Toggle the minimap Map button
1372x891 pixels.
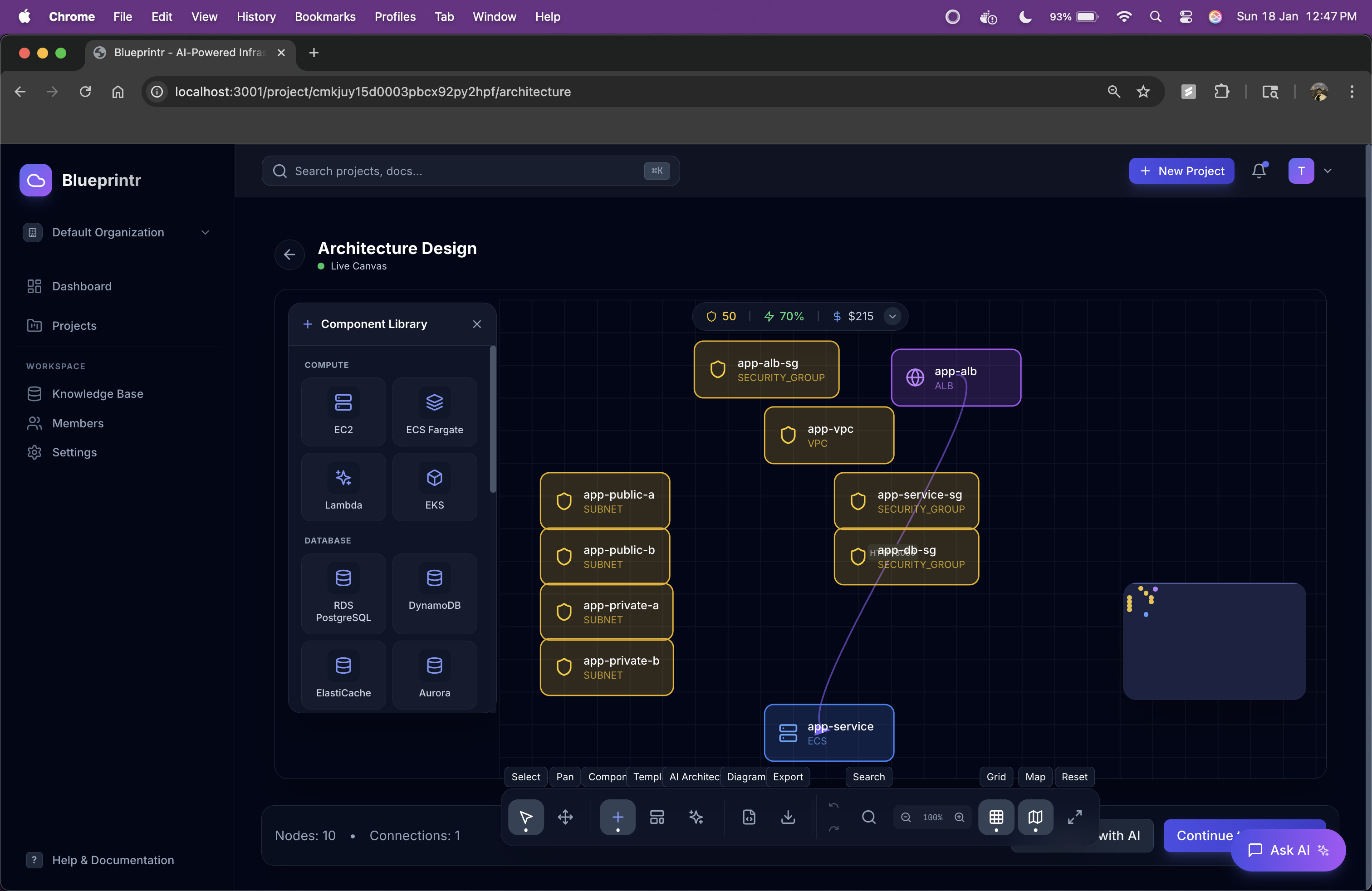coord(1035,817)
